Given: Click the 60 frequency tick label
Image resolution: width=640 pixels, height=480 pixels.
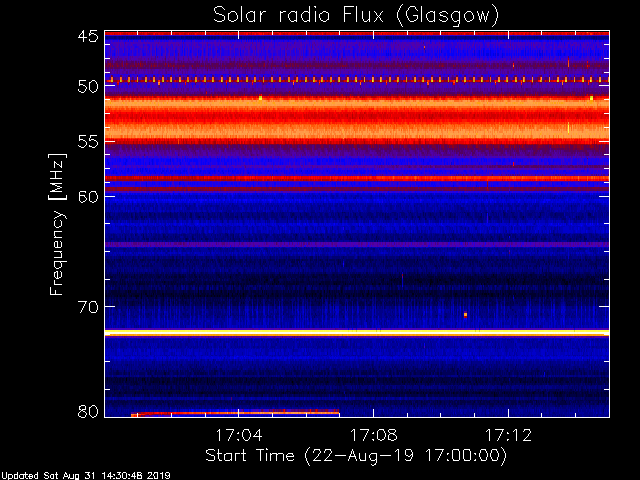Looking at the screenshot, I should coord(88,197).
